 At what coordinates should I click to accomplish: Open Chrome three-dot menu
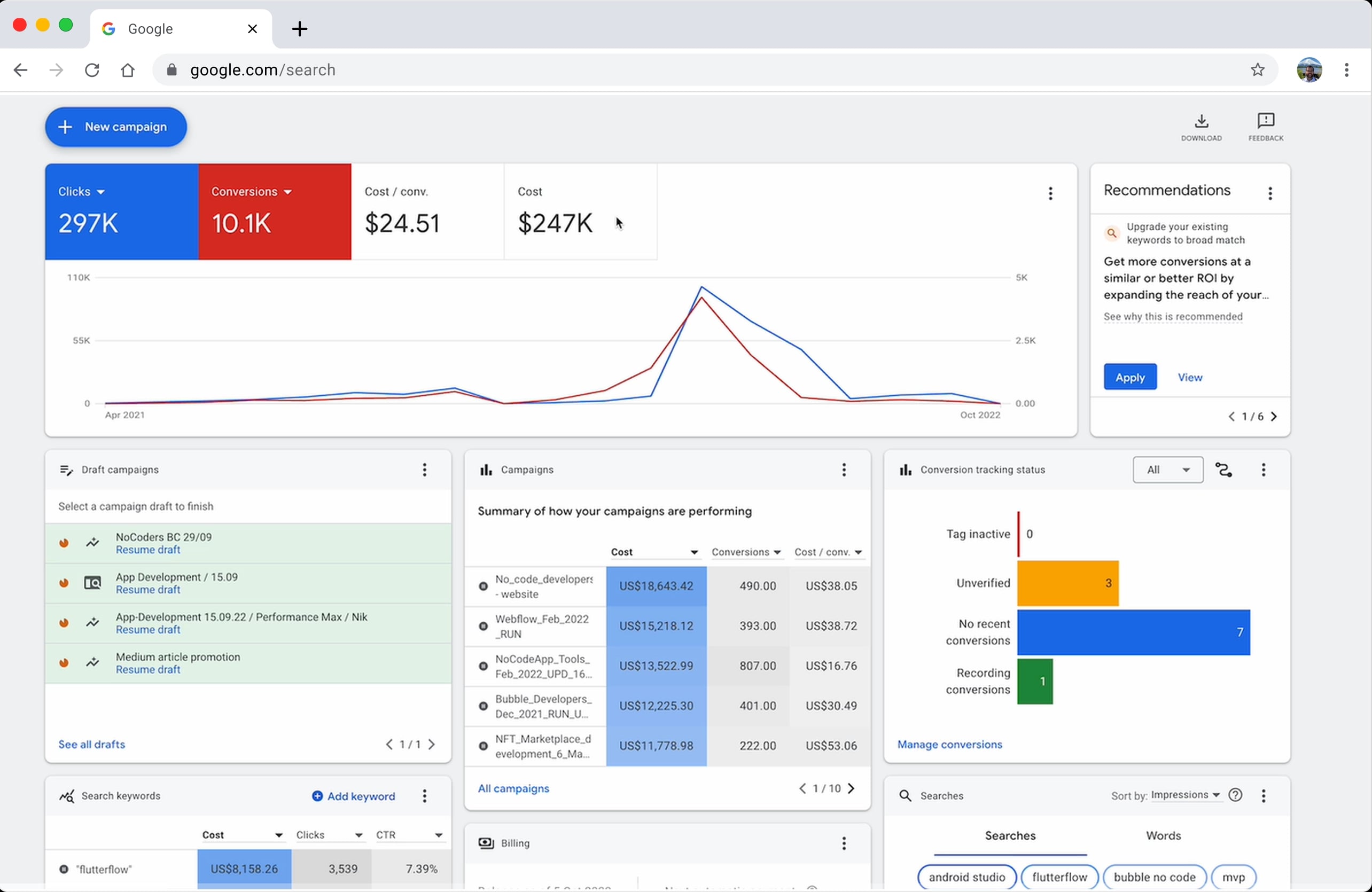point(1347,70)
